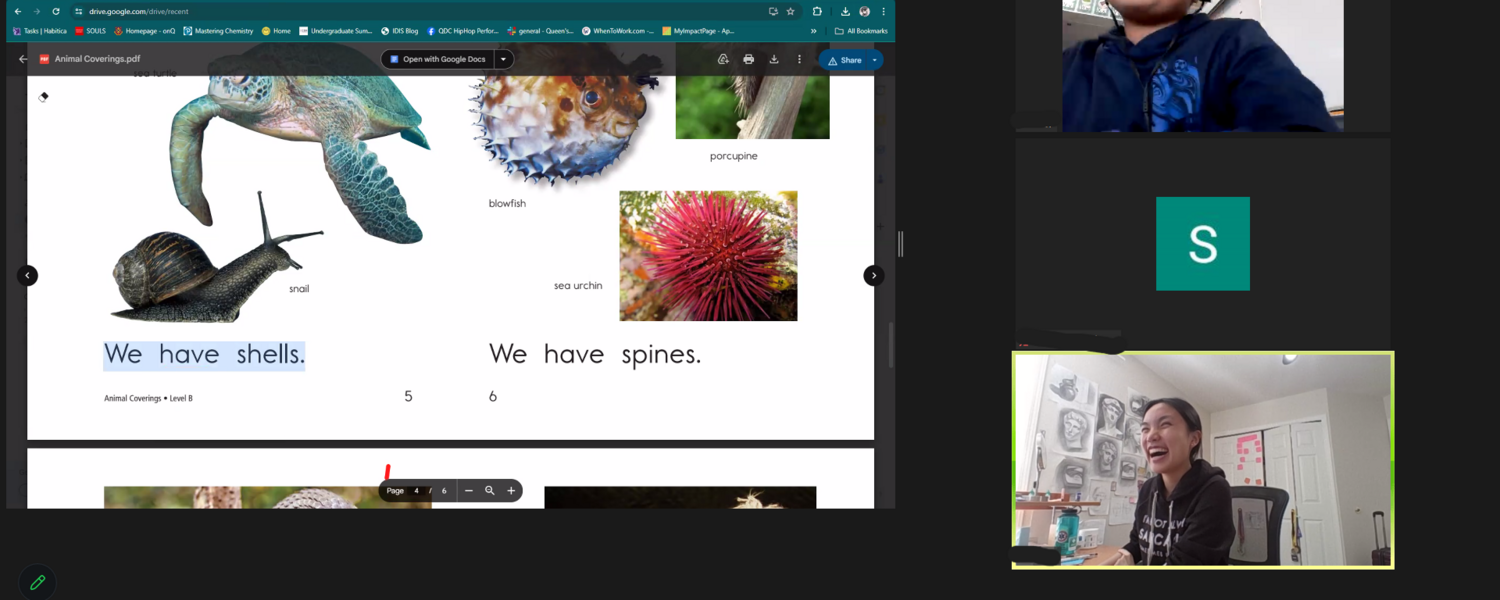Print the PDF using the printer icon
The width and height of the screenshot is (1500, 600).
748,59
